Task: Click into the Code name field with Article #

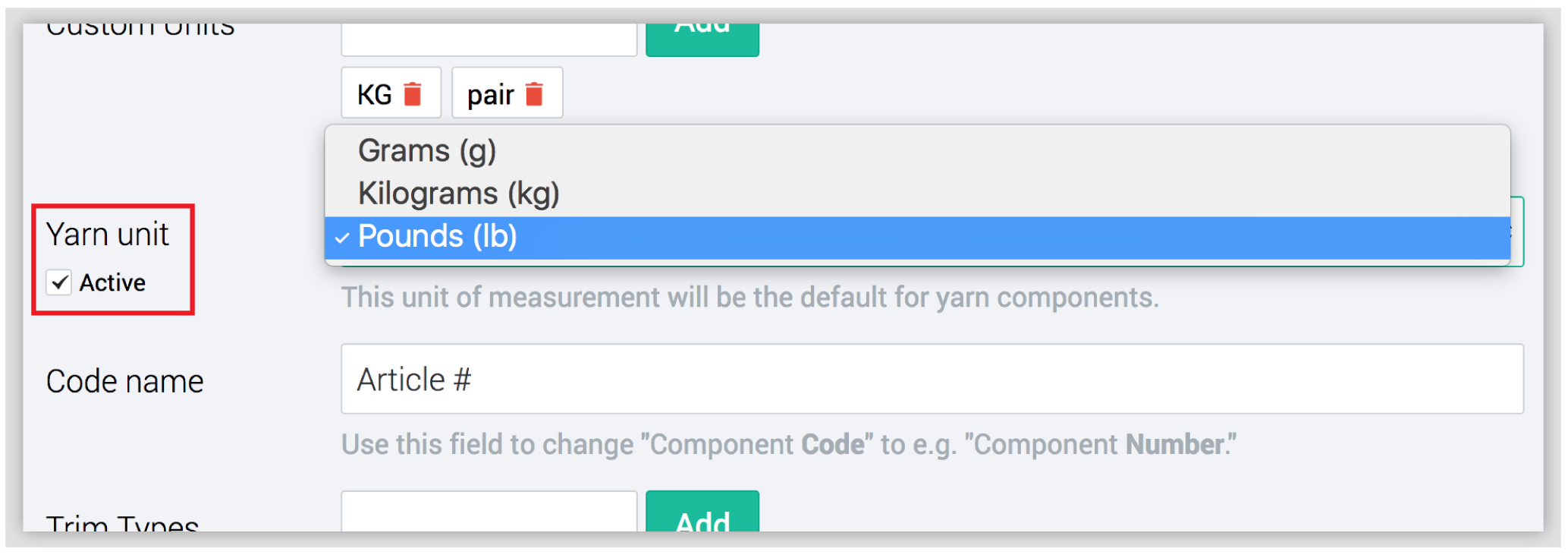Action: pyautogui.click(x=932, y=379)
